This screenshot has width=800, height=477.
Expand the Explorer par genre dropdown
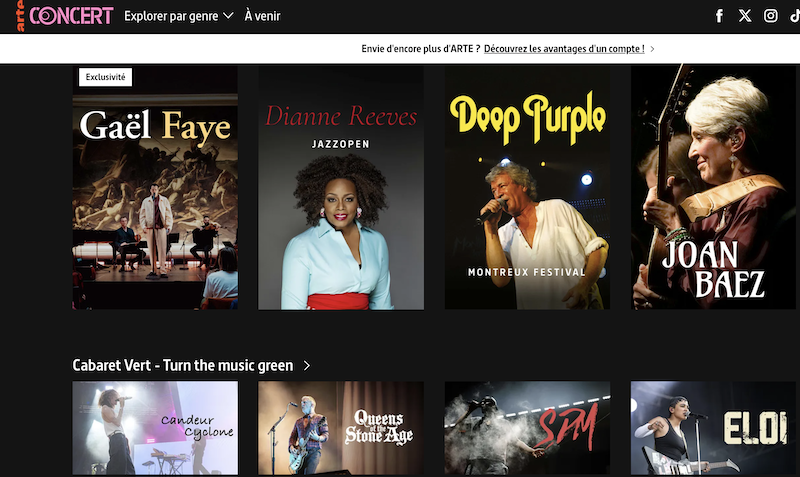179,16
